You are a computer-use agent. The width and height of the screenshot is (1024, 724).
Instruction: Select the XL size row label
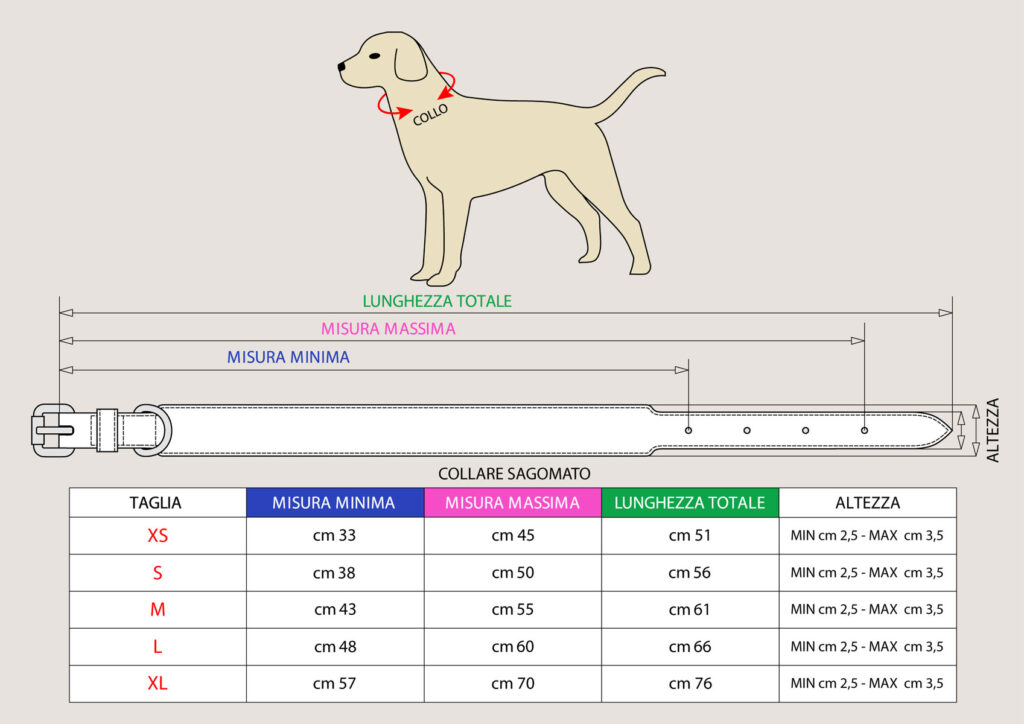tap(157, 684)
